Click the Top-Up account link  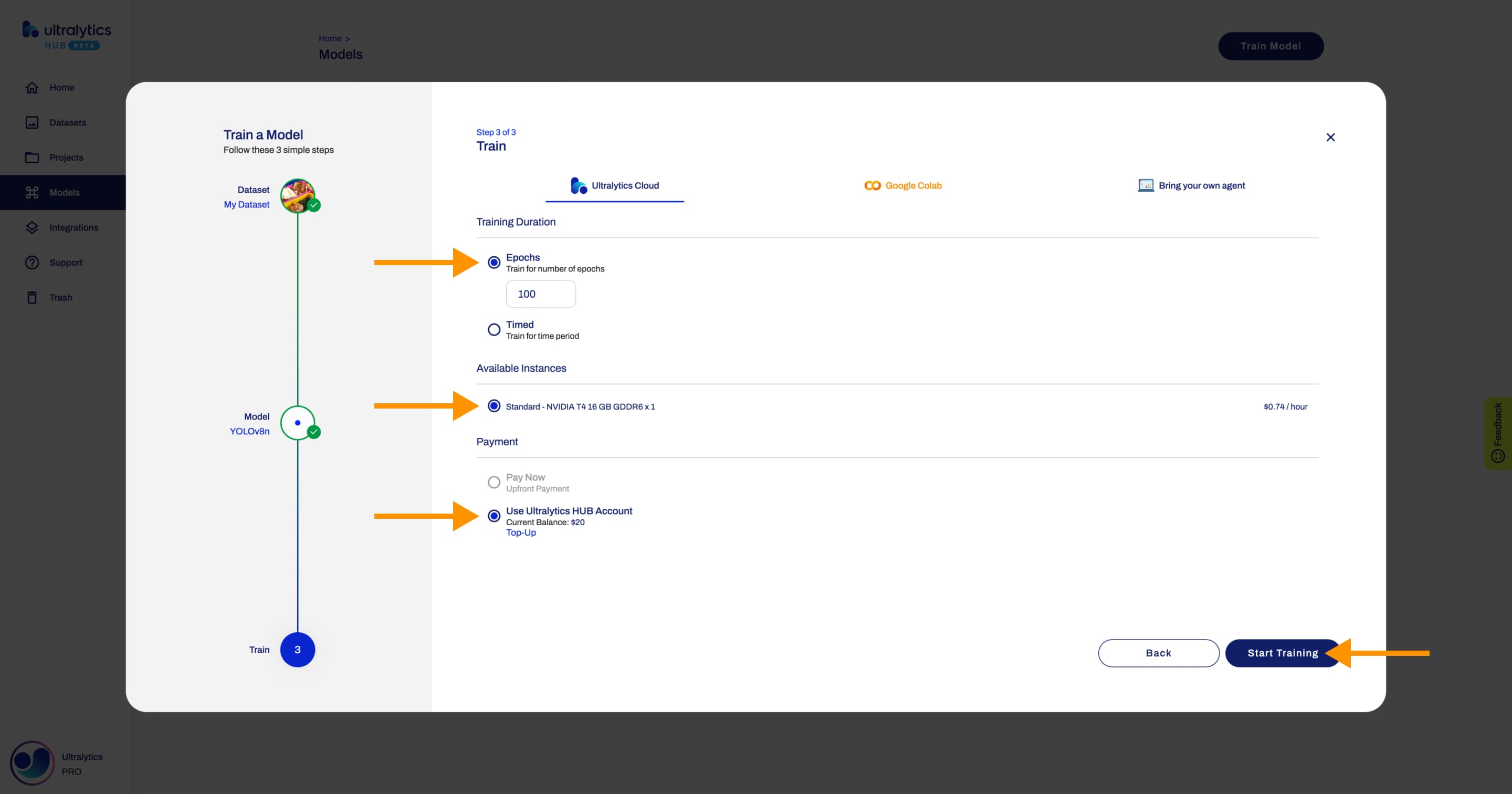521,532
